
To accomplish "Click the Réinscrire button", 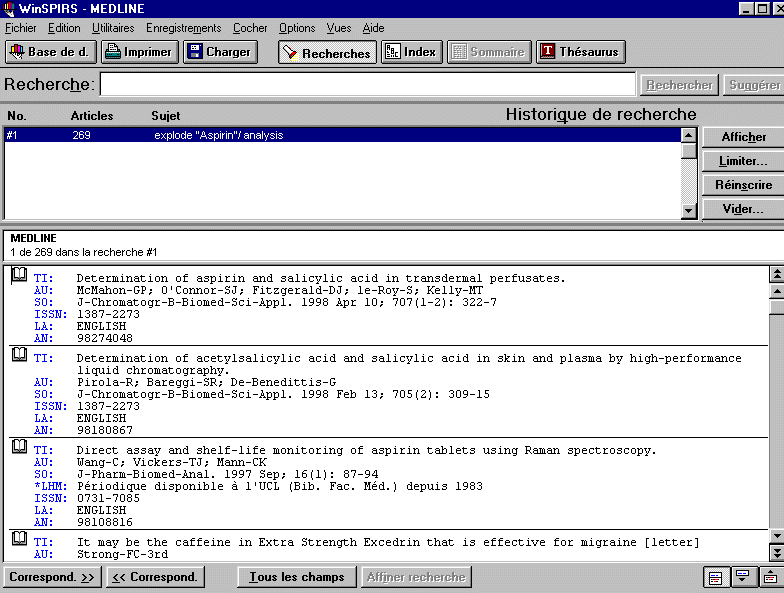I will 743,185.
